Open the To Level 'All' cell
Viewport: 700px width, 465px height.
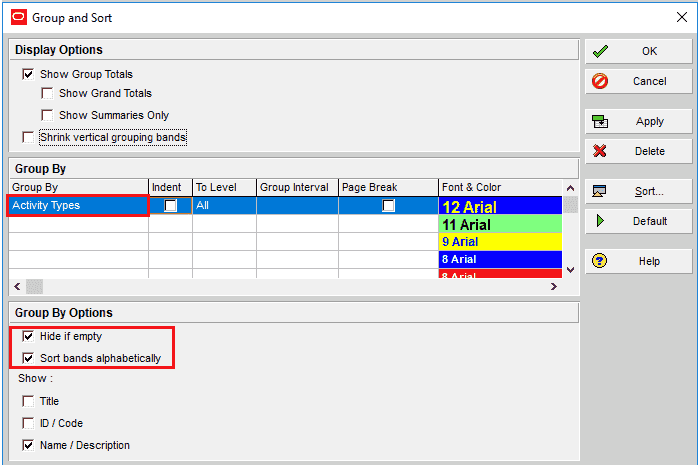point(224,205)
